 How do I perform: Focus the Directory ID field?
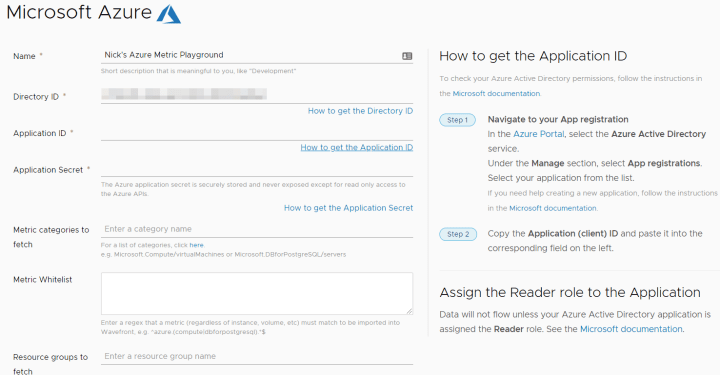257,95
